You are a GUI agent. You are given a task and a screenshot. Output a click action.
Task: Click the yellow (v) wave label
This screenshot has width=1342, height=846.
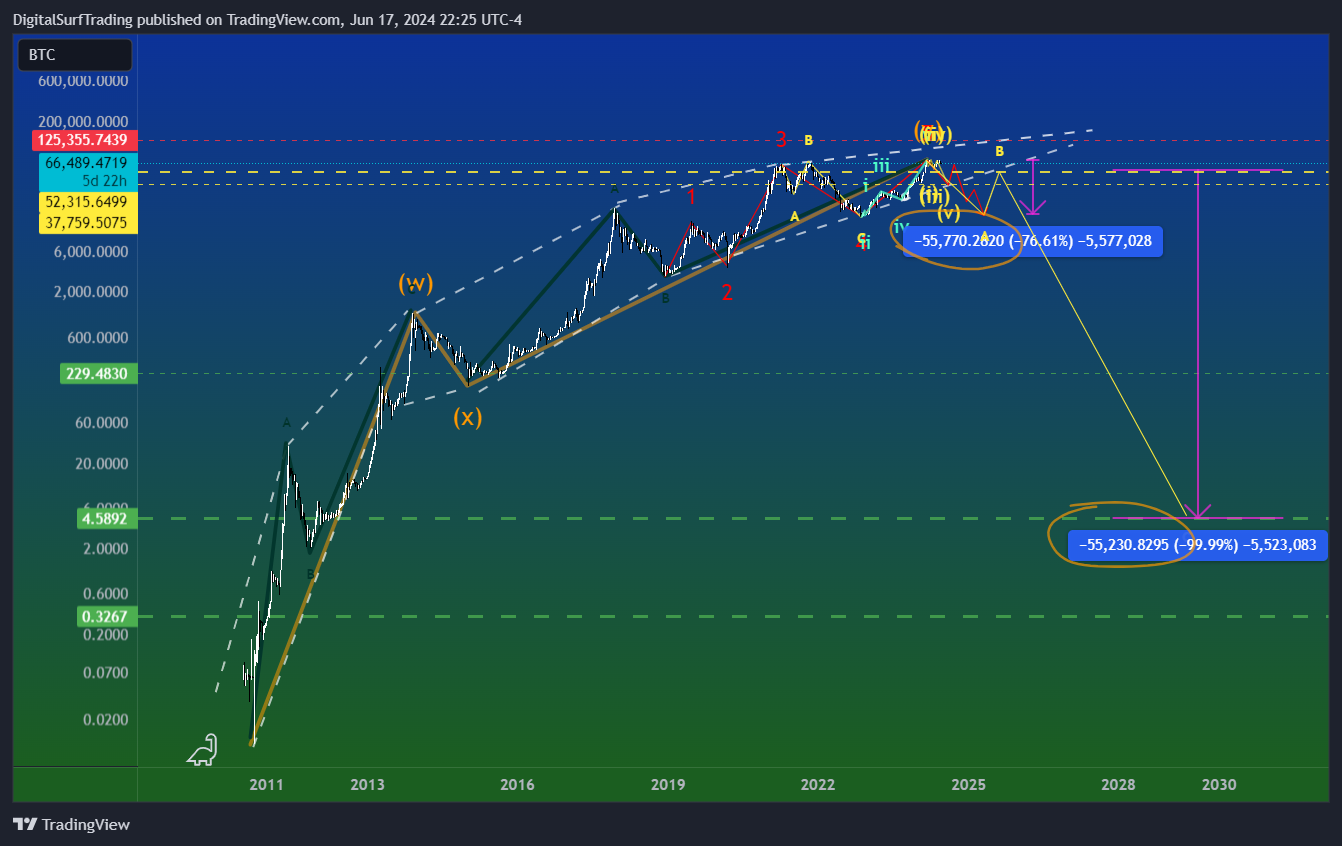(948, 212)
